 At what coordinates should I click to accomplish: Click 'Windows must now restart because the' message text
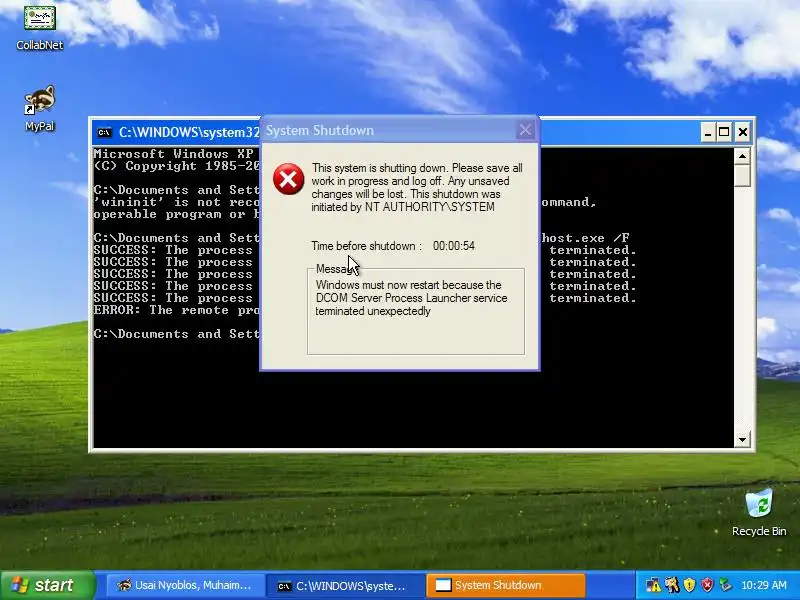[408, 285]
